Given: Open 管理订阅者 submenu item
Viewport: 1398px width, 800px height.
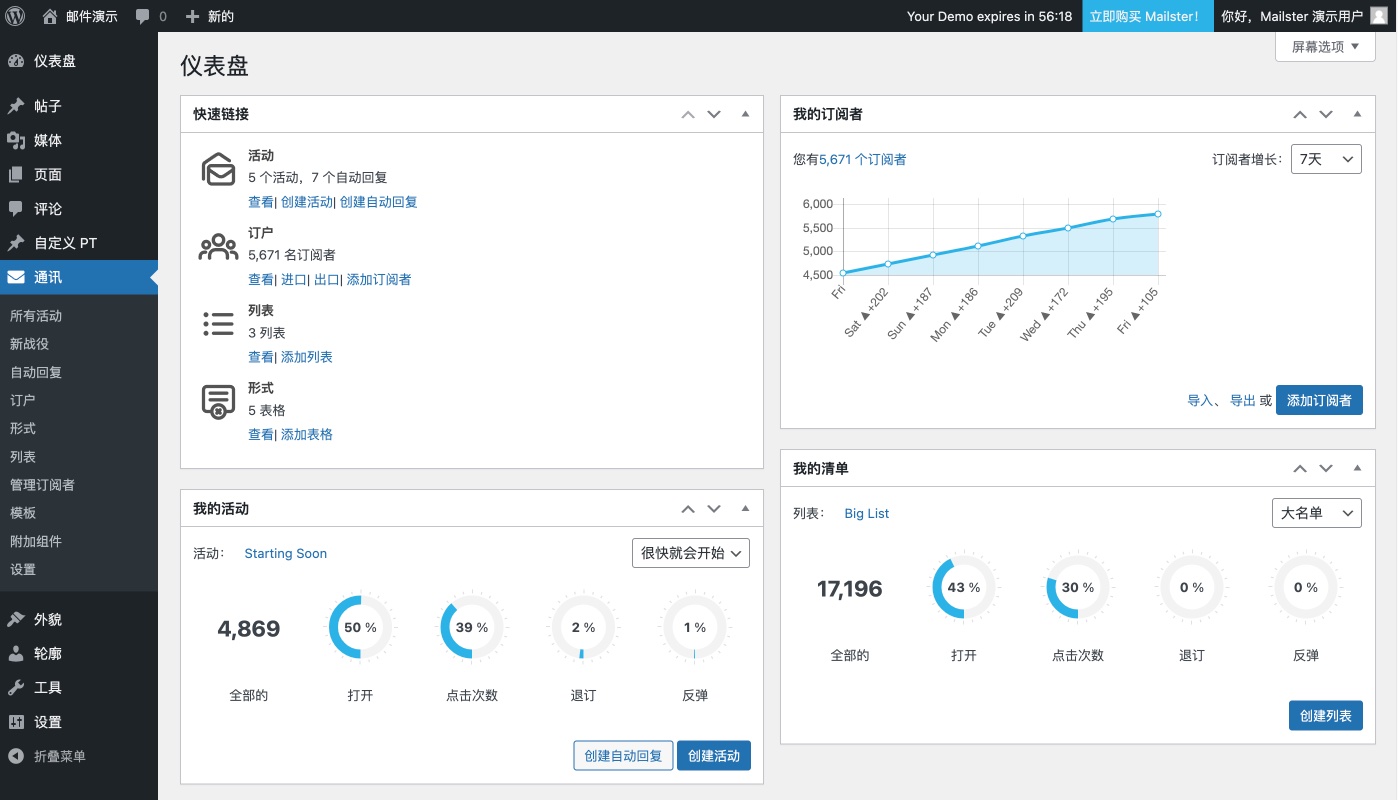Looking at the screenshot, I should coord(42,485).
